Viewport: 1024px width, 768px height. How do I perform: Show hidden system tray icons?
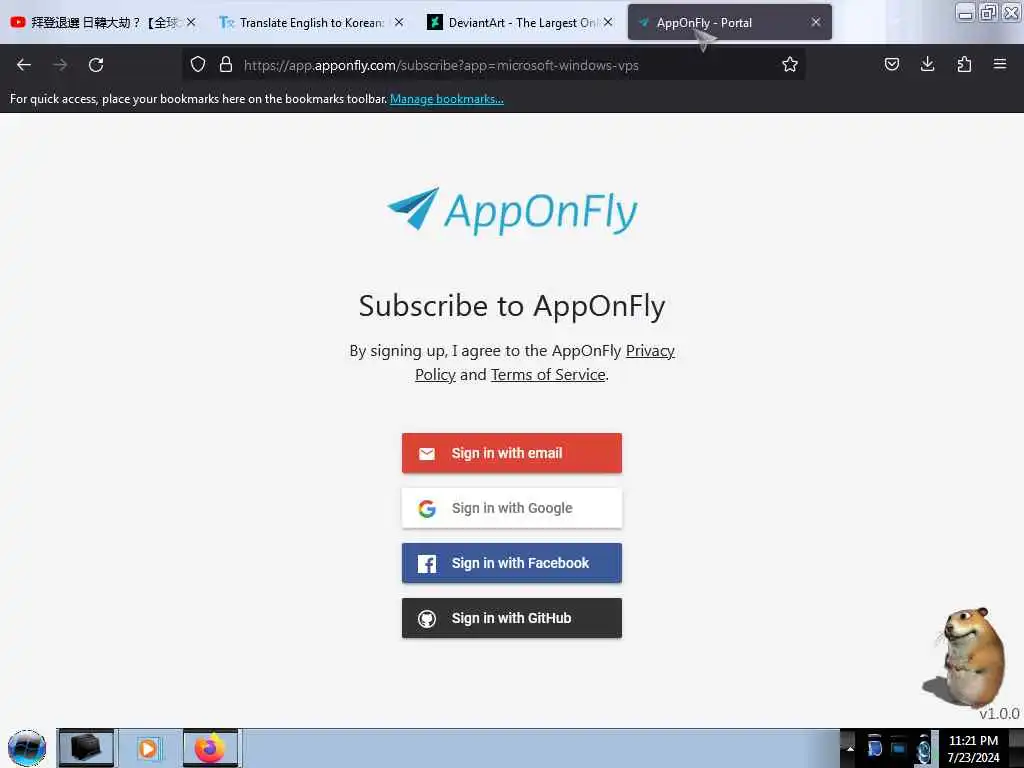850,748
